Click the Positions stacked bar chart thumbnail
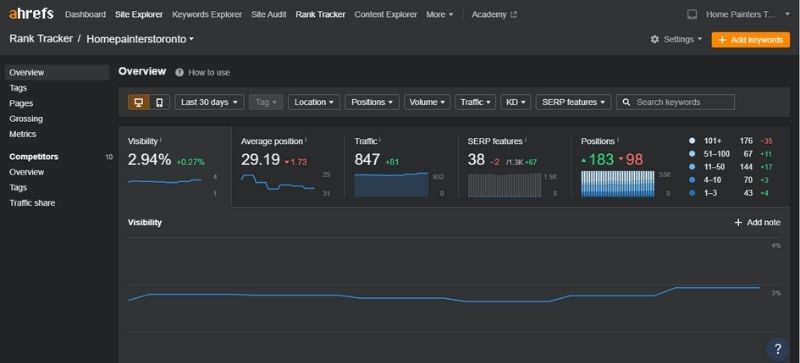 click(x=618, y=184)
